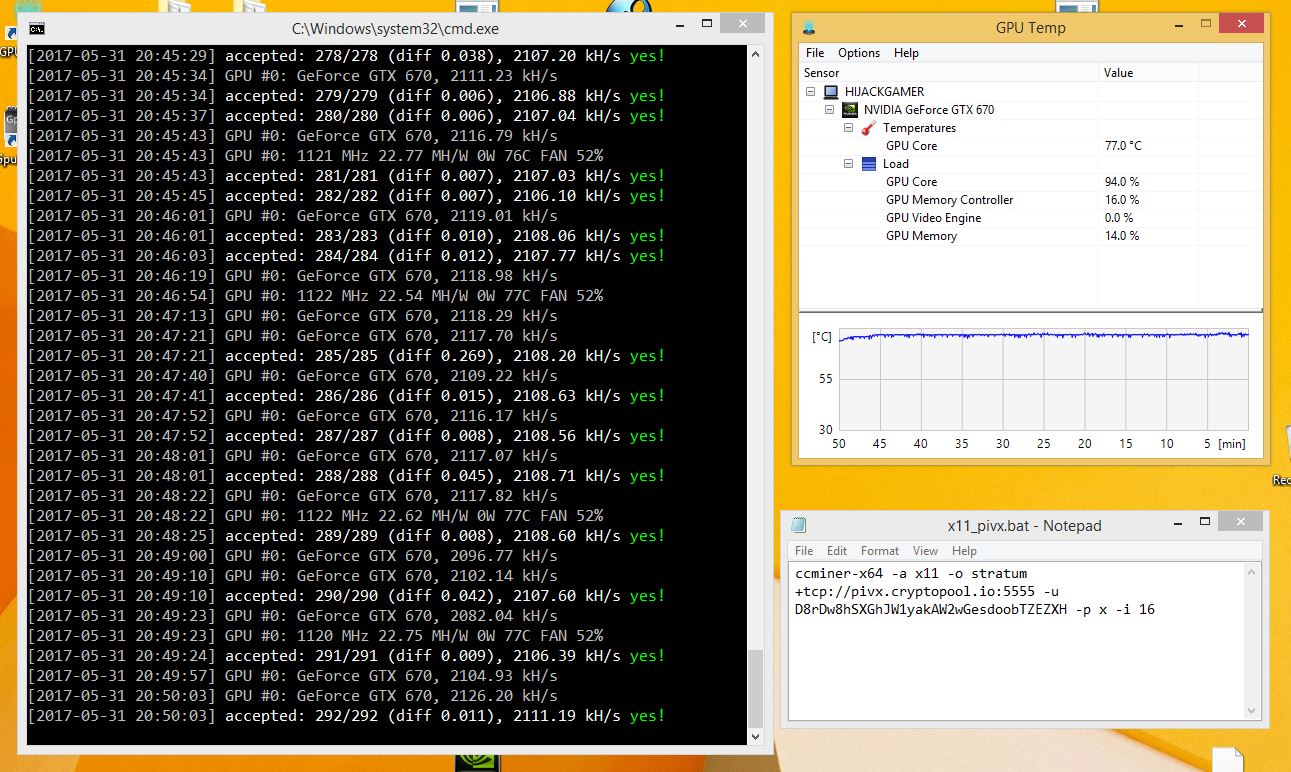Click the 77.0 °C temperature value
Screen dimensions: 1291x772
pyautogui.click(x=1123, y=146)
